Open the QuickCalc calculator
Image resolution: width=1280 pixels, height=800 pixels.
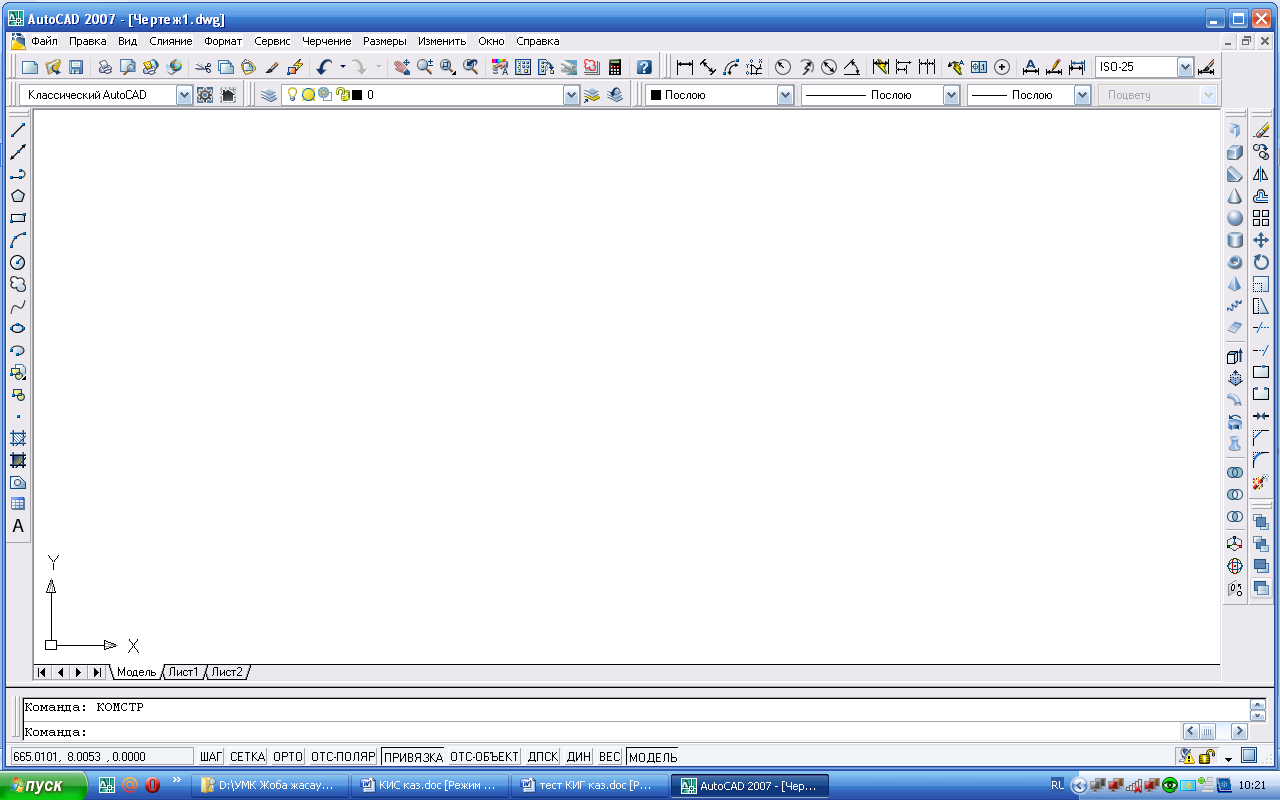pyautogui.click(x=615, y=67)
